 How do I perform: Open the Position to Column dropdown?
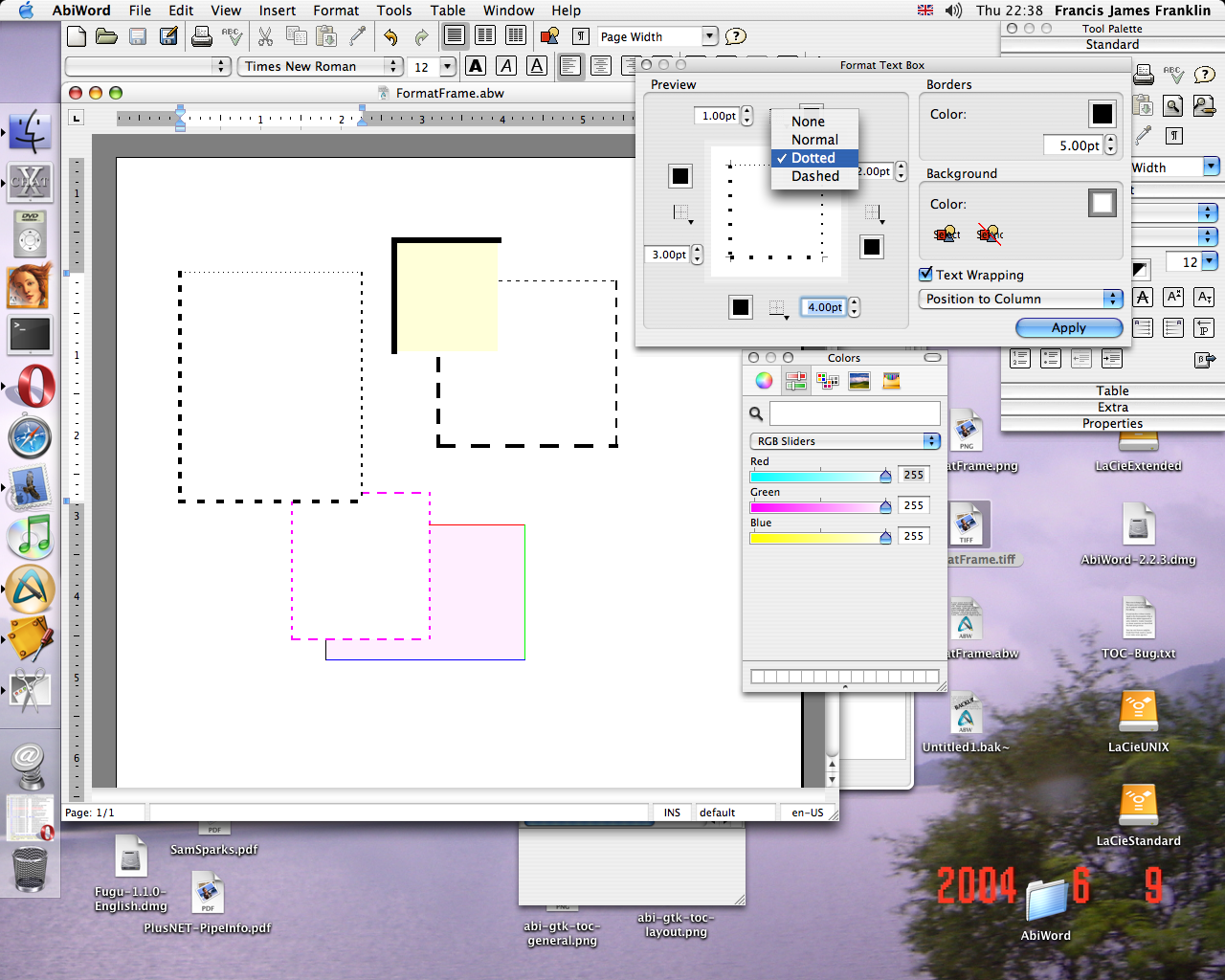1021,299
